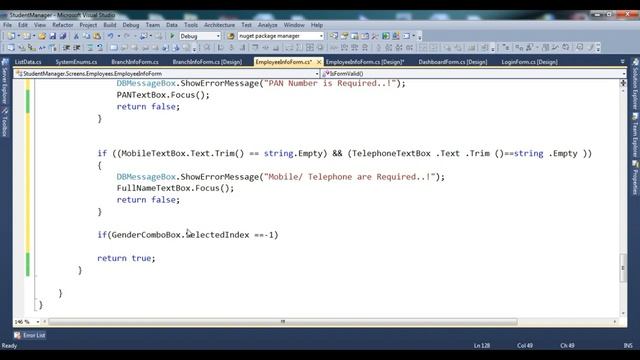Viewport: 640px width, 360px height.
Task: Click the 'Col 49' status bar entry
Action: (x=524, y=346)
